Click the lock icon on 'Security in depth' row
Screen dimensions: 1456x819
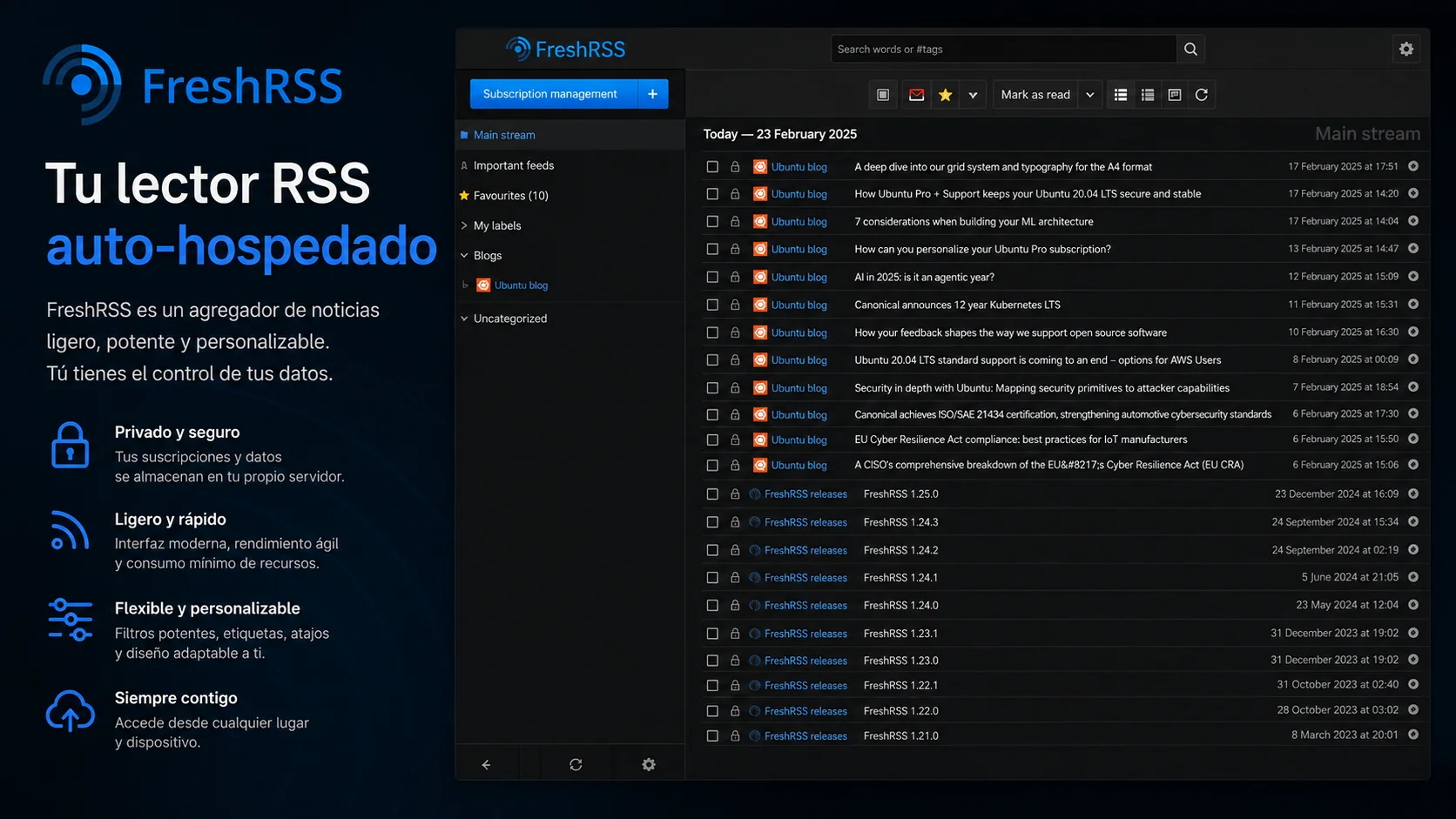click(735, 388)
